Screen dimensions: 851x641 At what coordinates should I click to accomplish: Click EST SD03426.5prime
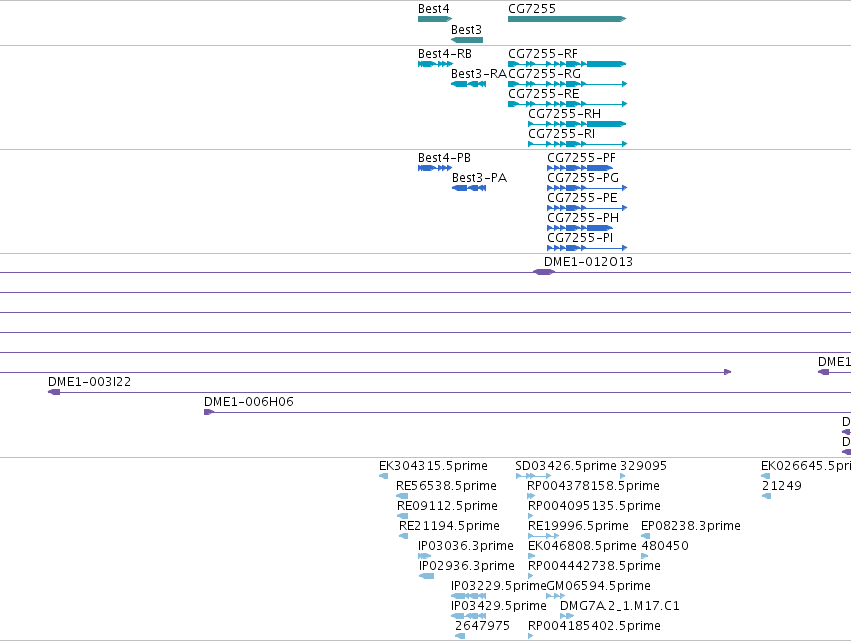pos(534,476)
